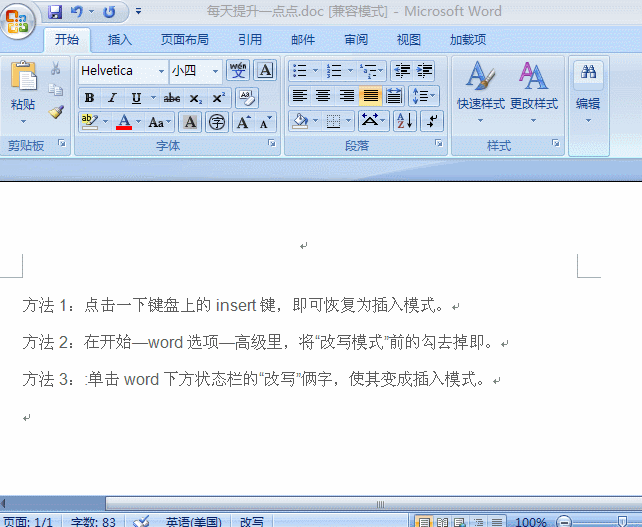The width and height of the screenshot is (642, 527).
Task: Click the enclosed character 字 icon
Action: coord(217,122)
